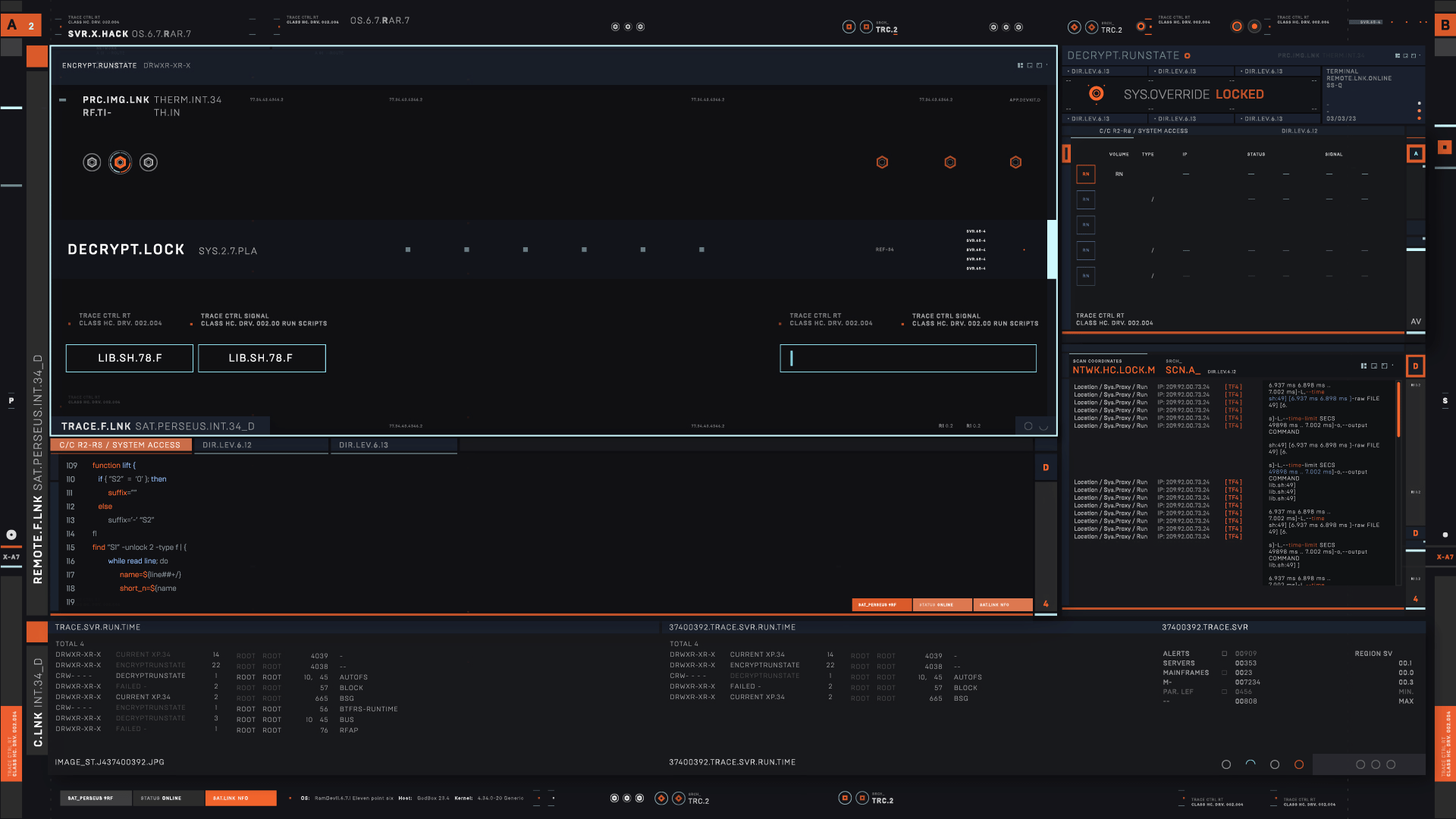This screenshot has height=819, width=1456.
Task: Select the highlighted orange hexagon node under PRC.IMG.LNK
Action: tap(120, 162)
